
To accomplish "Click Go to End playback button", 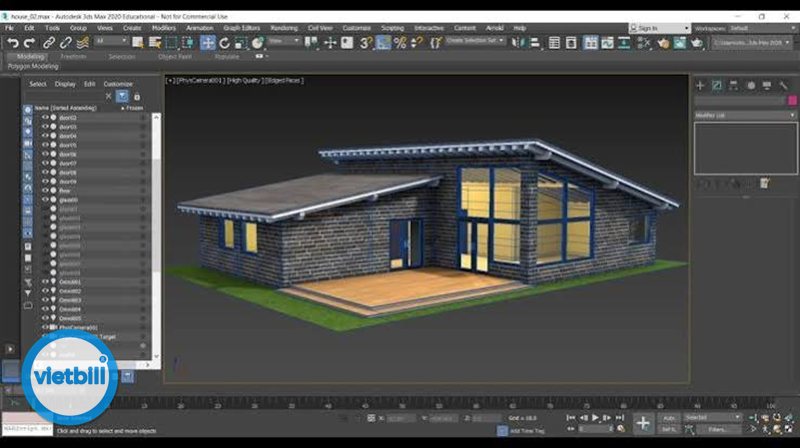I will point(620,418).
